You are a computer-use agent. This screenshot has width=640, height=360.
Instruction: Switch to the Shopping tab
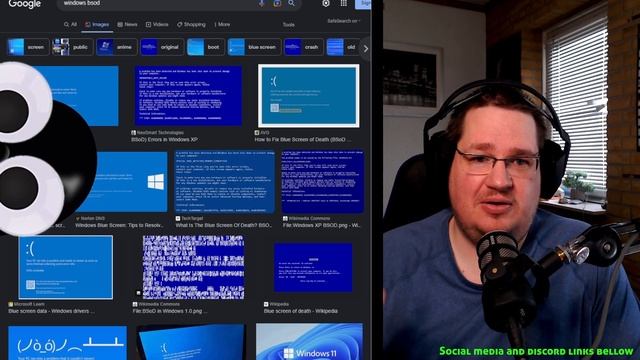point(191,24)
